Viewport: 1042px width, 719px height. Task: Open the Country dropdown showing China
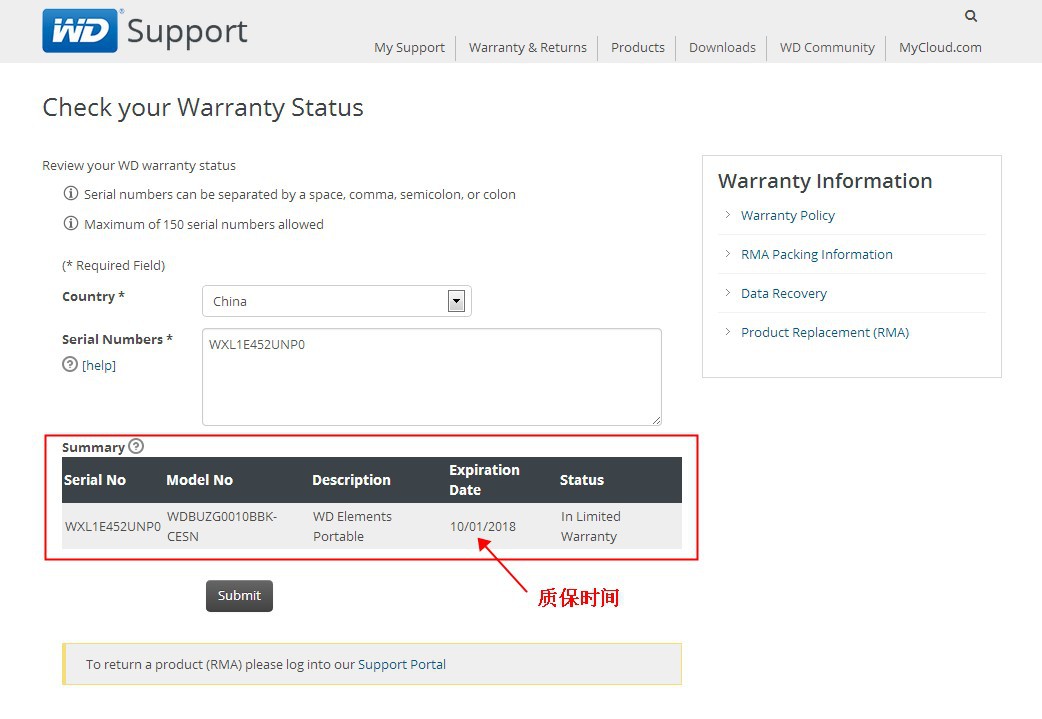point(336,301)
